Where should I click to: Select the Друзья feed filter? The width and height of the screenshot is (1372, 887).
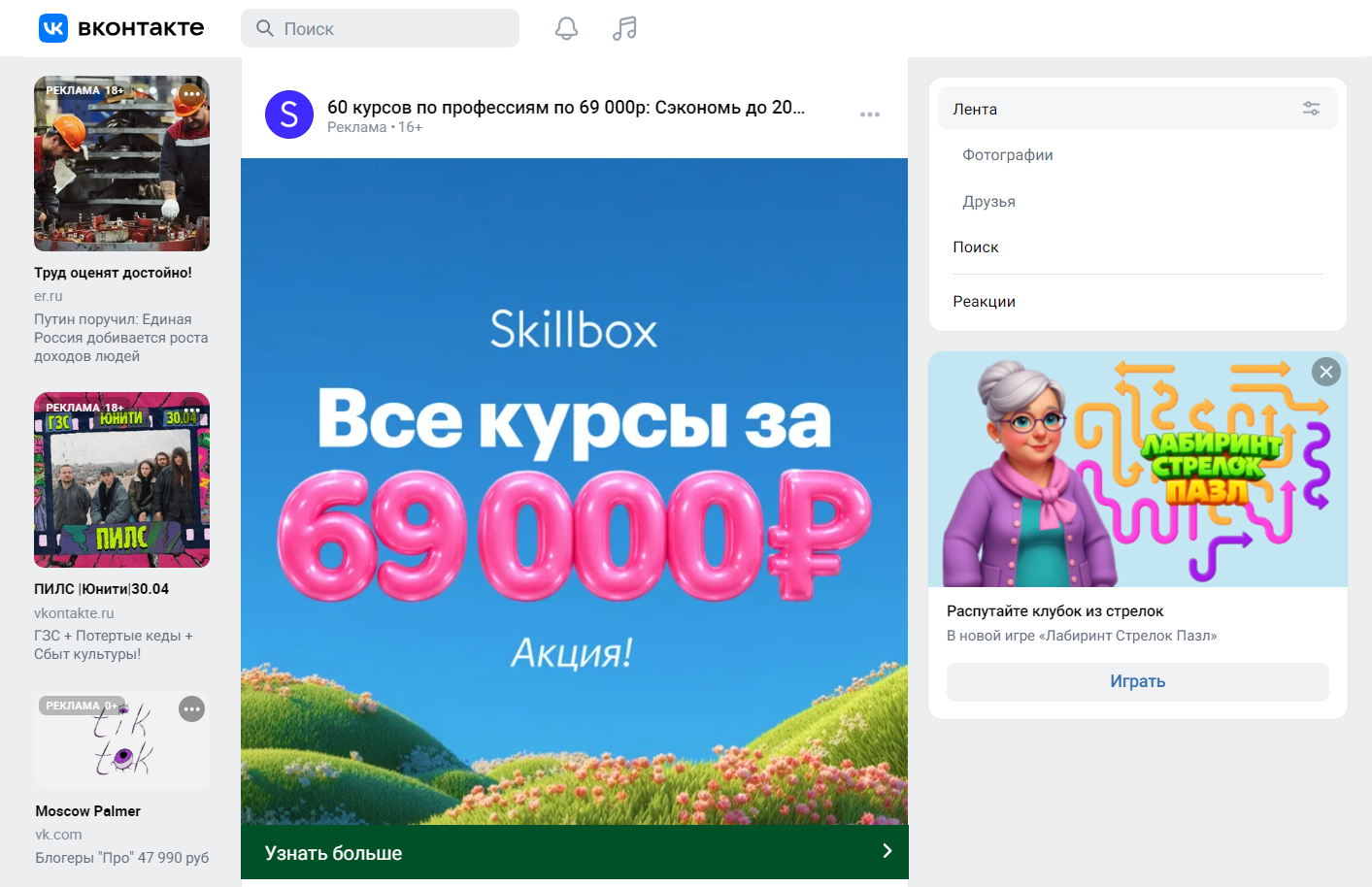[988, 202]
